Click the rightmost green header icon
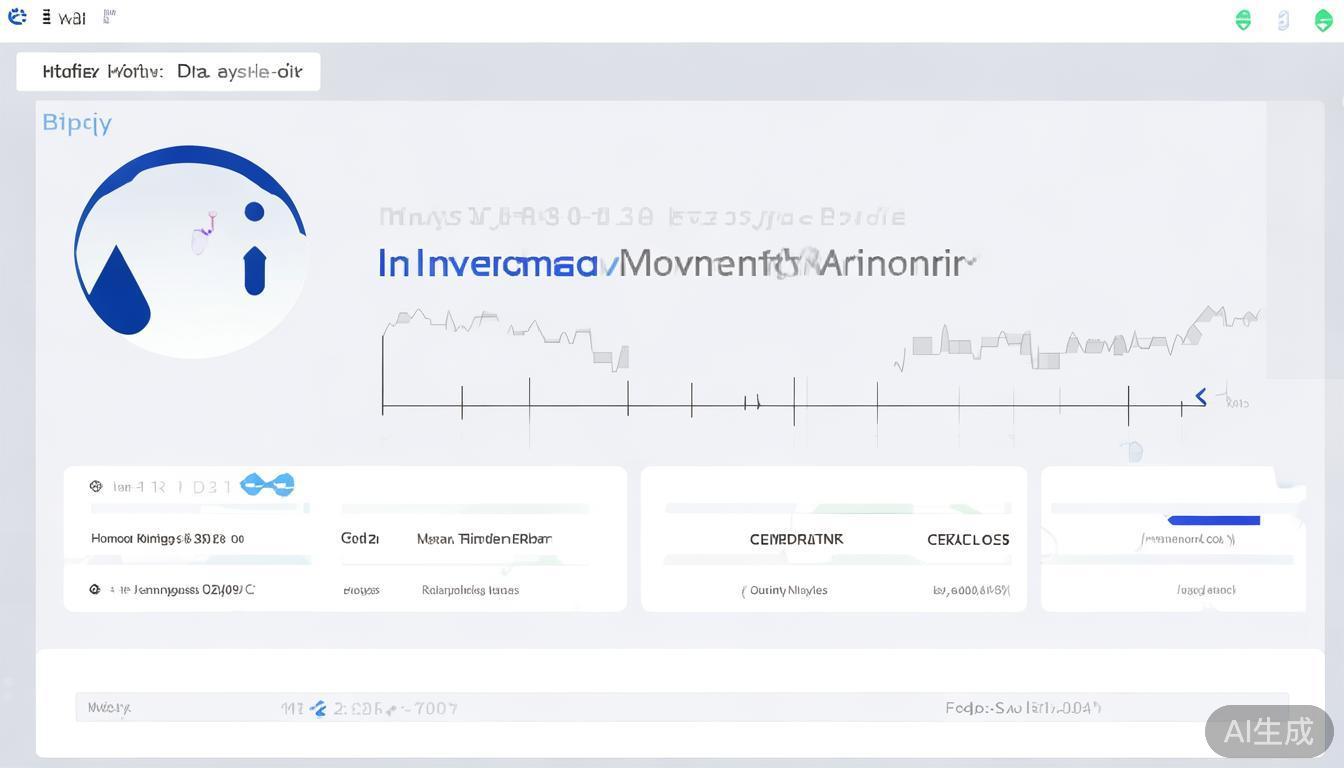 (x=1322, y=20)
